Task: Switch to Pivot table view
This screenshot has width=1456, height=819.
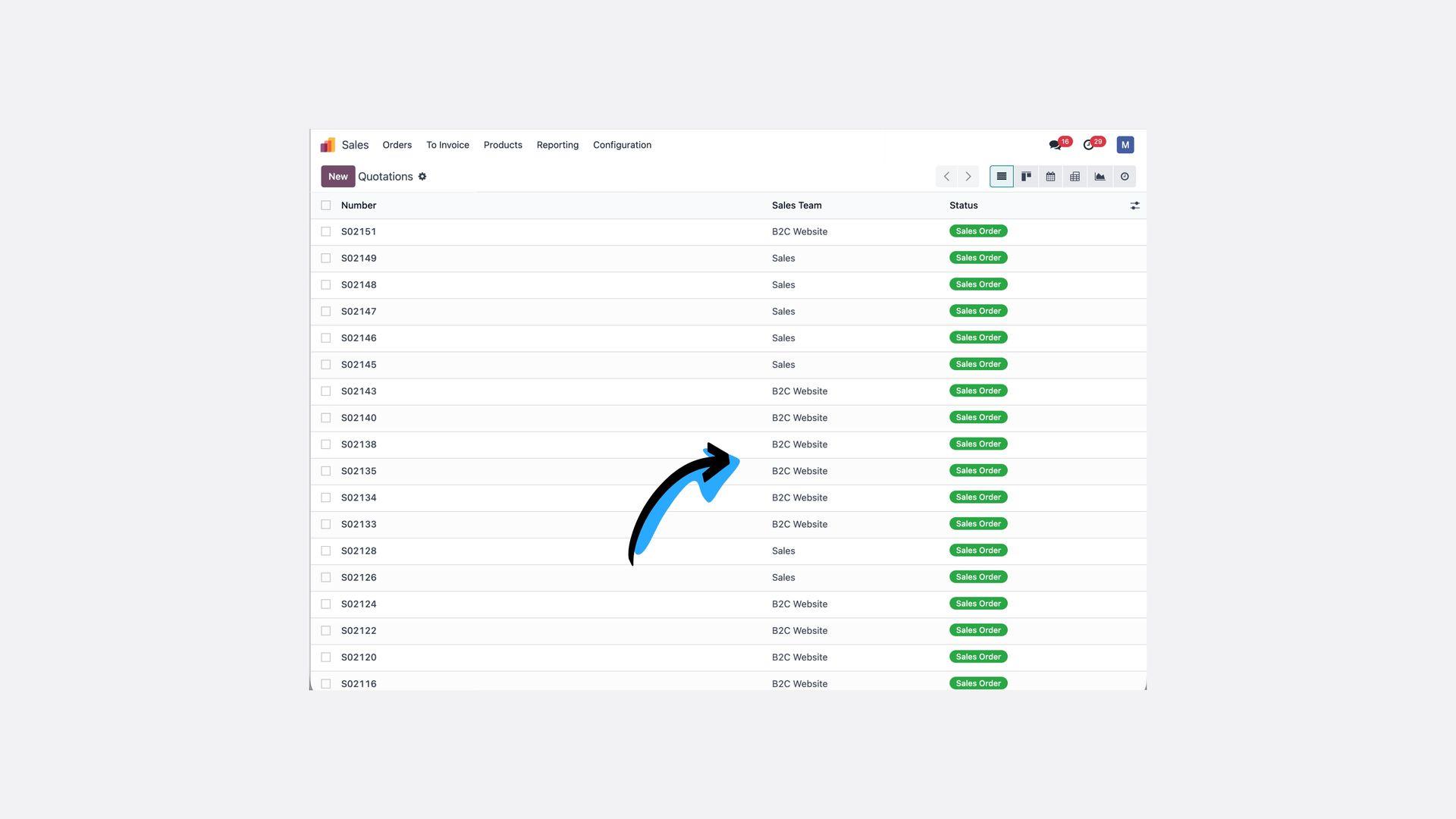Action: [1075, 177]
